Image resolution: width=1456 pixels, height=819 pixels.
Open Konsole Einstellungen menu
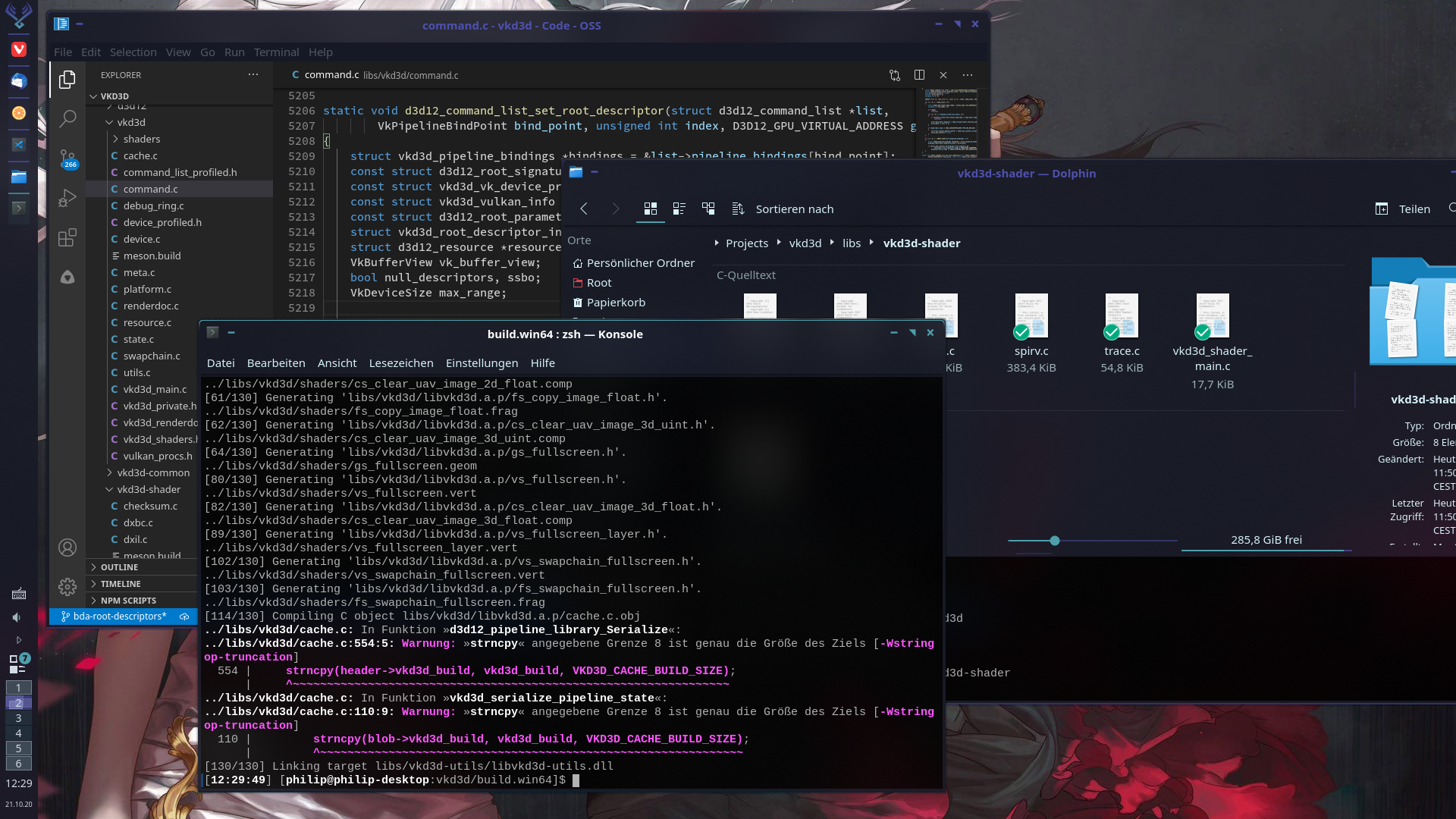click(482, 363)
